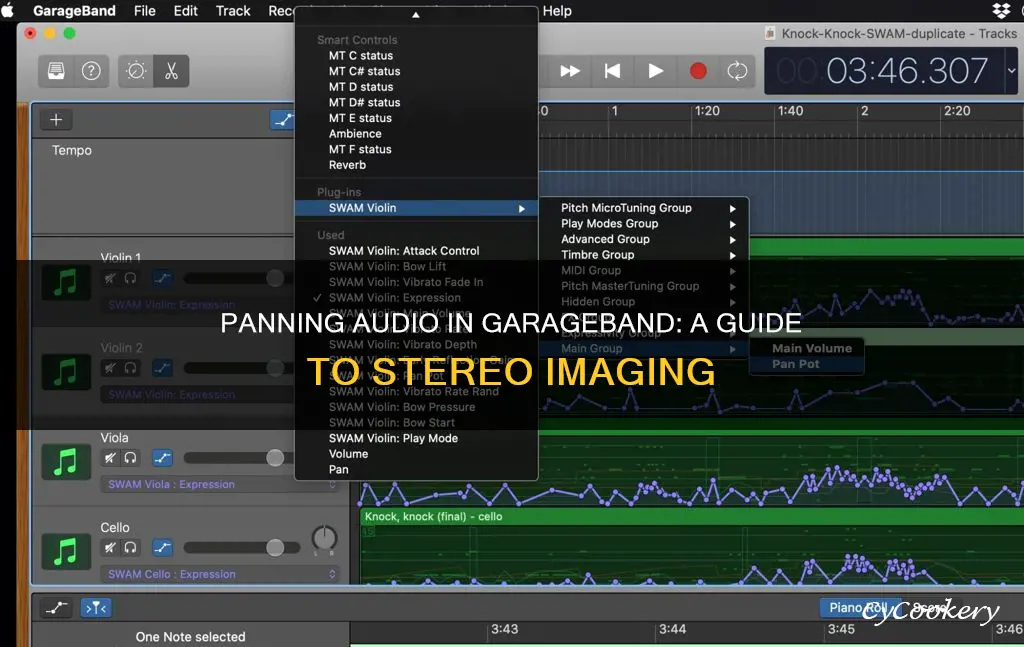Start playback with the Play button
The image size is (1024, 647).
tap(655, 71)
